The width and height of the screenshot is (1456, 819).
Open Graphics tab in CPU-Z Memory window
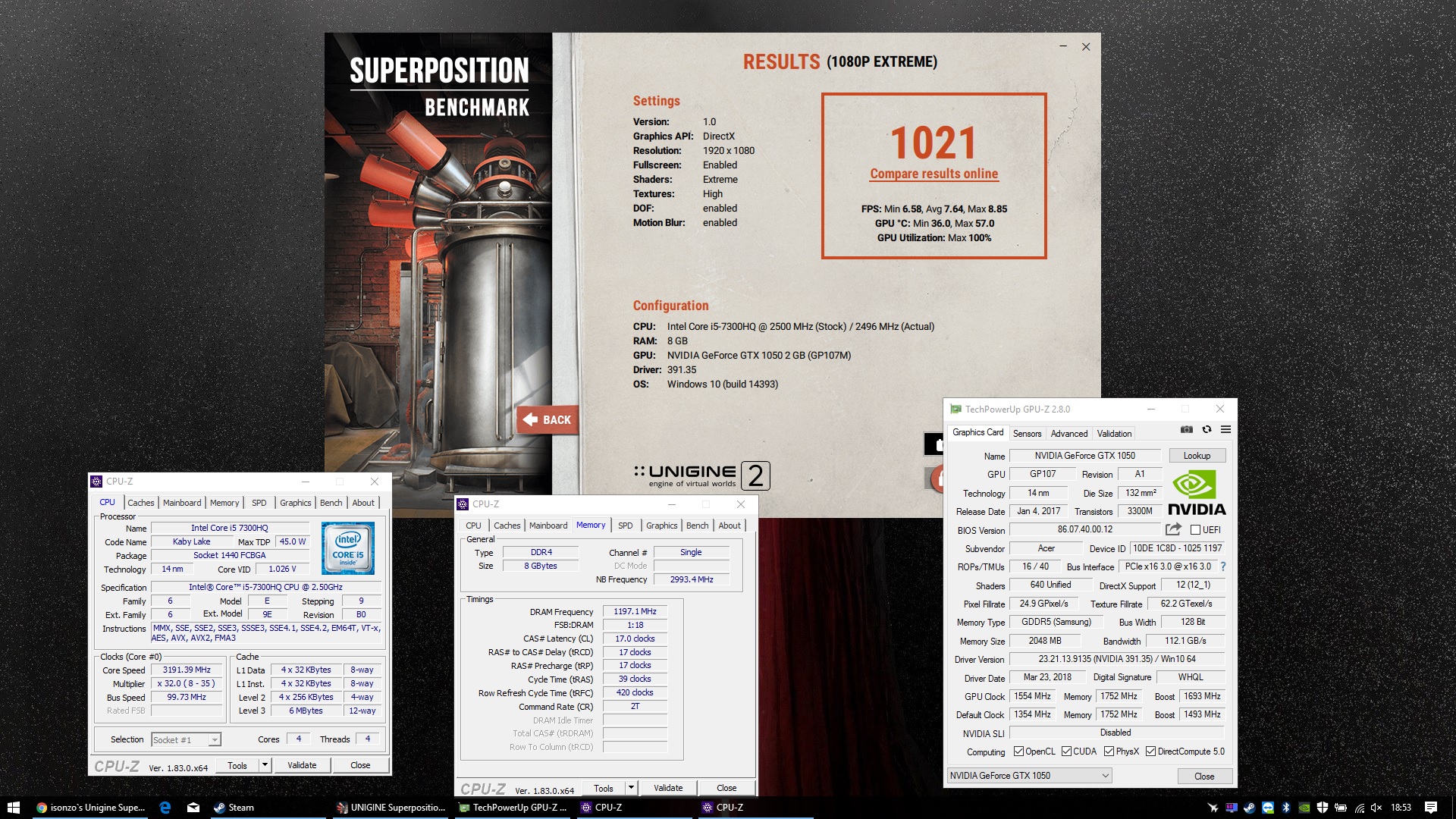point(662,526)
